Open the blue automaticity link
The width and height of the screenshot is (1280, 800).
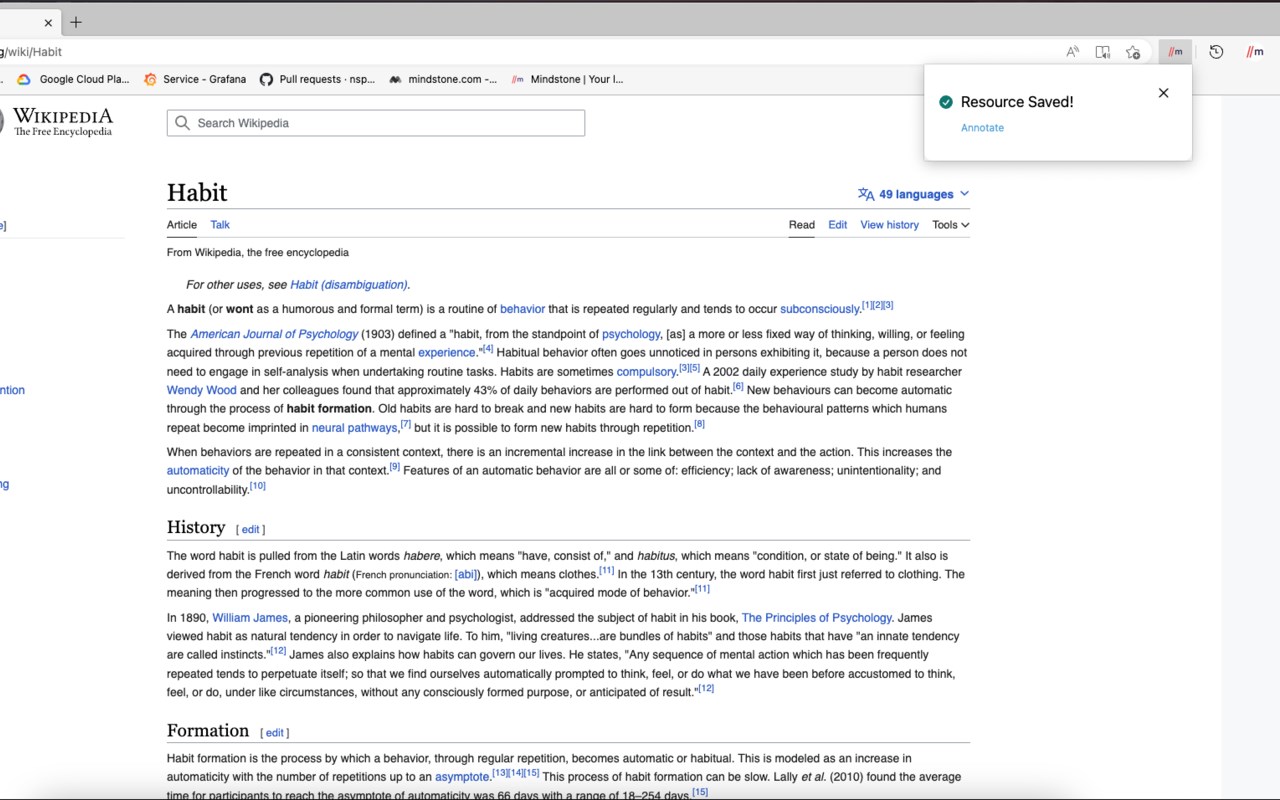(198, 471)
